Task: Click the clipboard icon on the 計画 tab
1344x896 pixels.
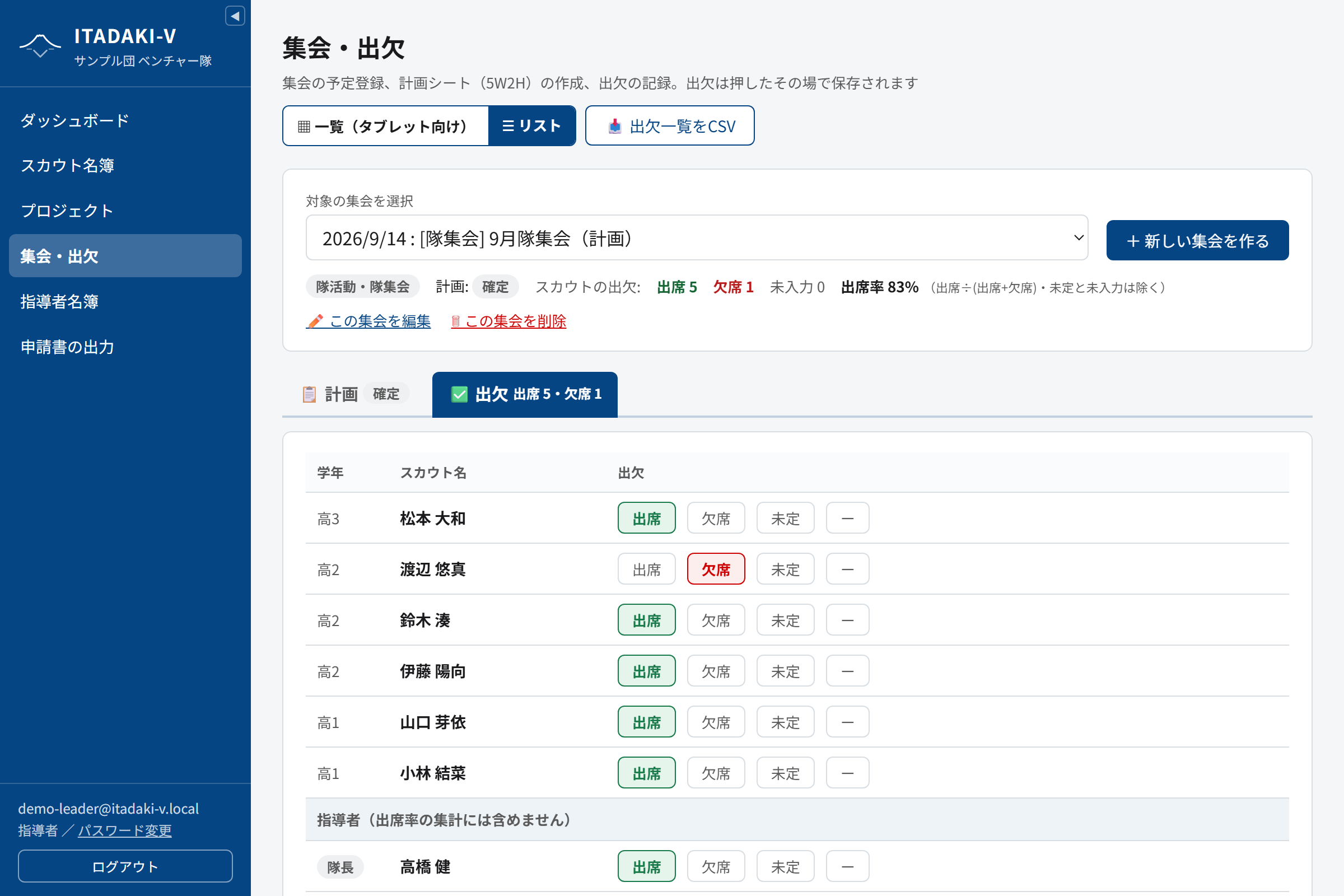Action: 309,394
